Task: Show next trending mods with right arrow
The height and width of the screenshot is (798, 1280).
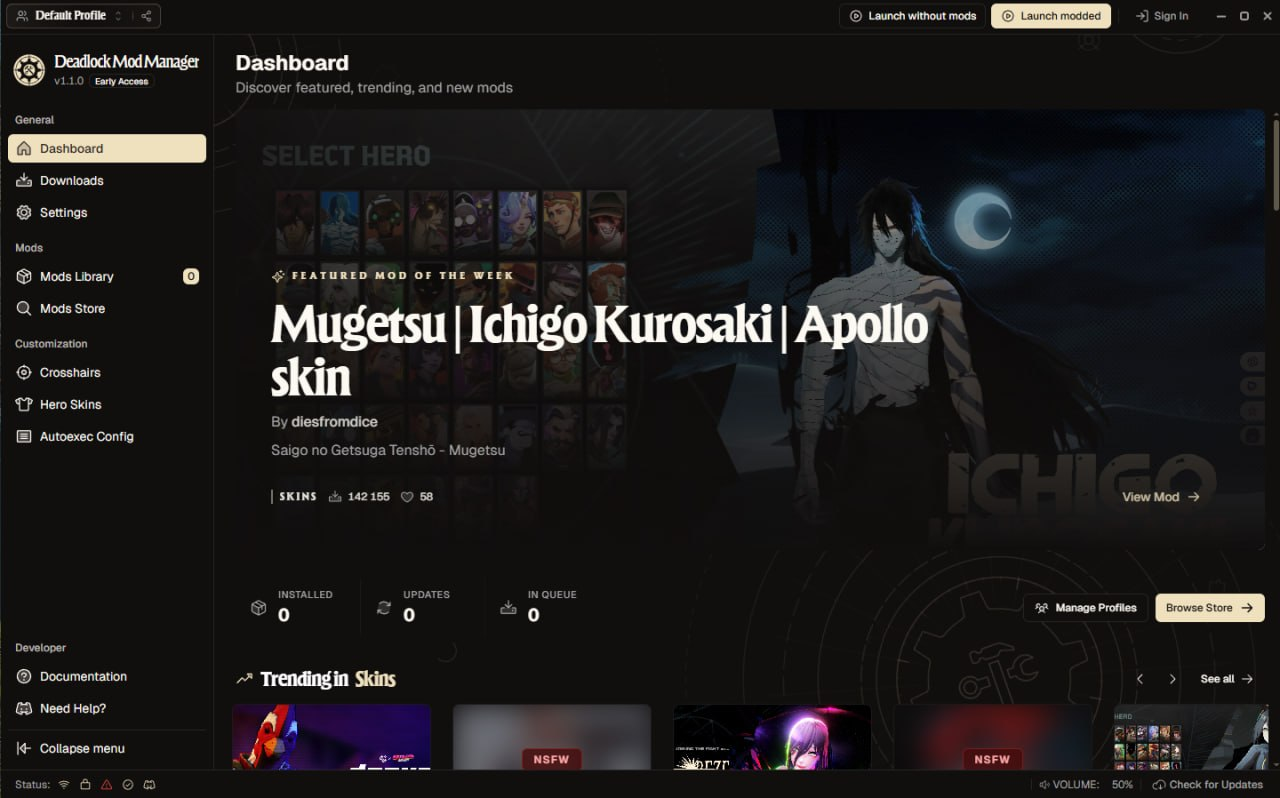Action: pyautogui.click(x=1172, y=679)
